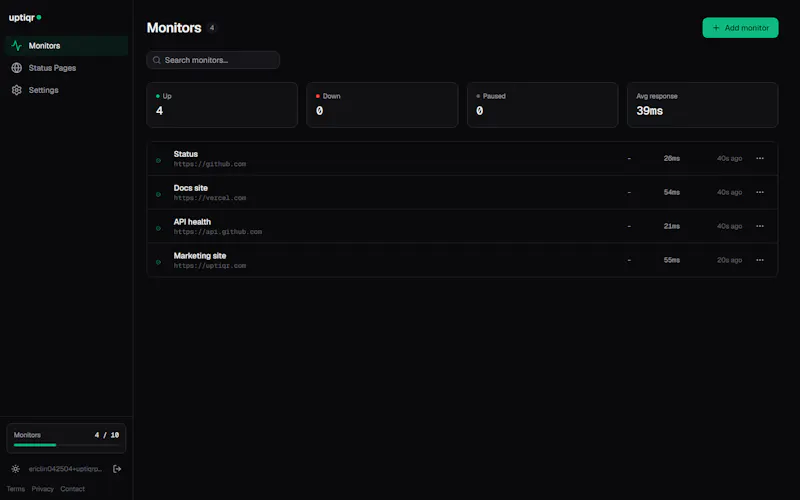Open the Status monitor row

click(462, 159)
